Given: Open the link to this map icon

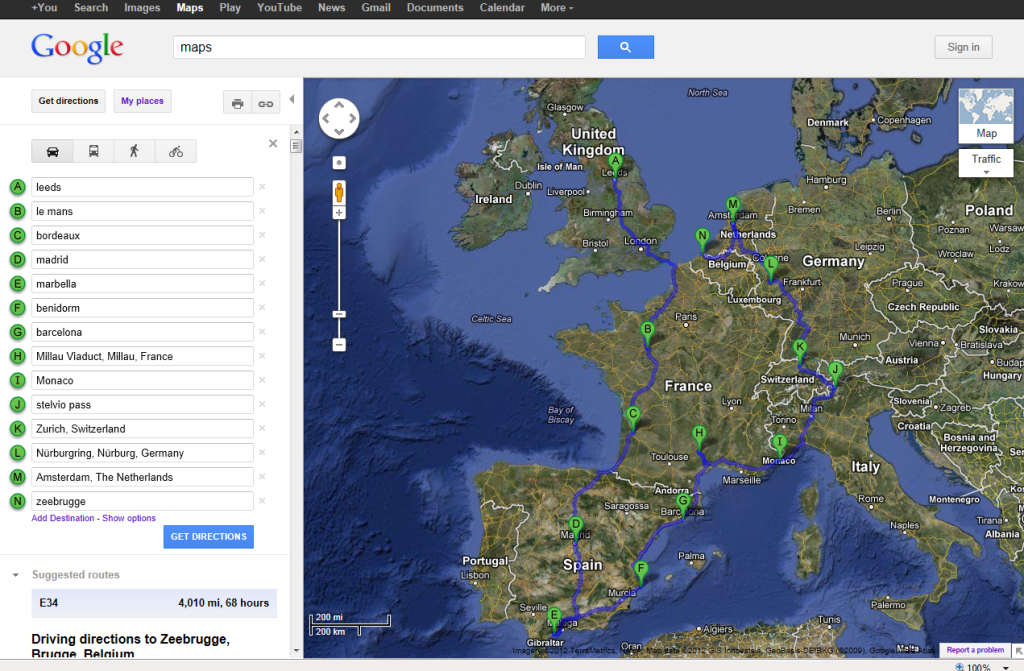Looking at the screenshot, I should tap(265, 102).
